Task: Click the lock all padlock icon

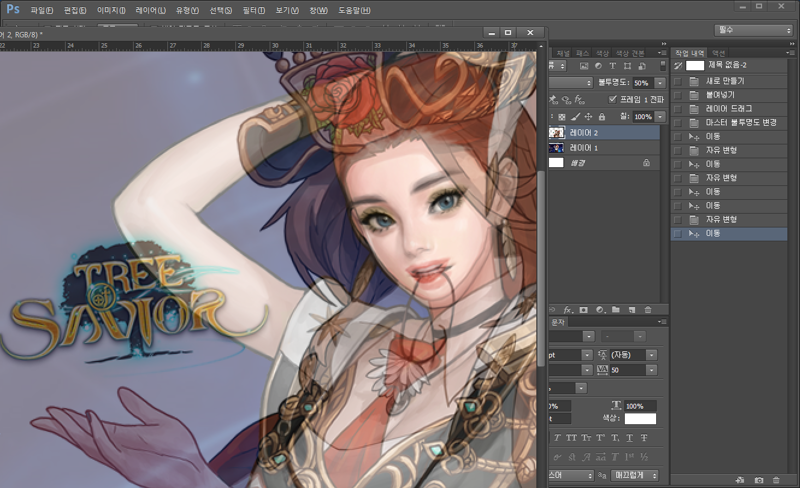Action: coord(602,117)
